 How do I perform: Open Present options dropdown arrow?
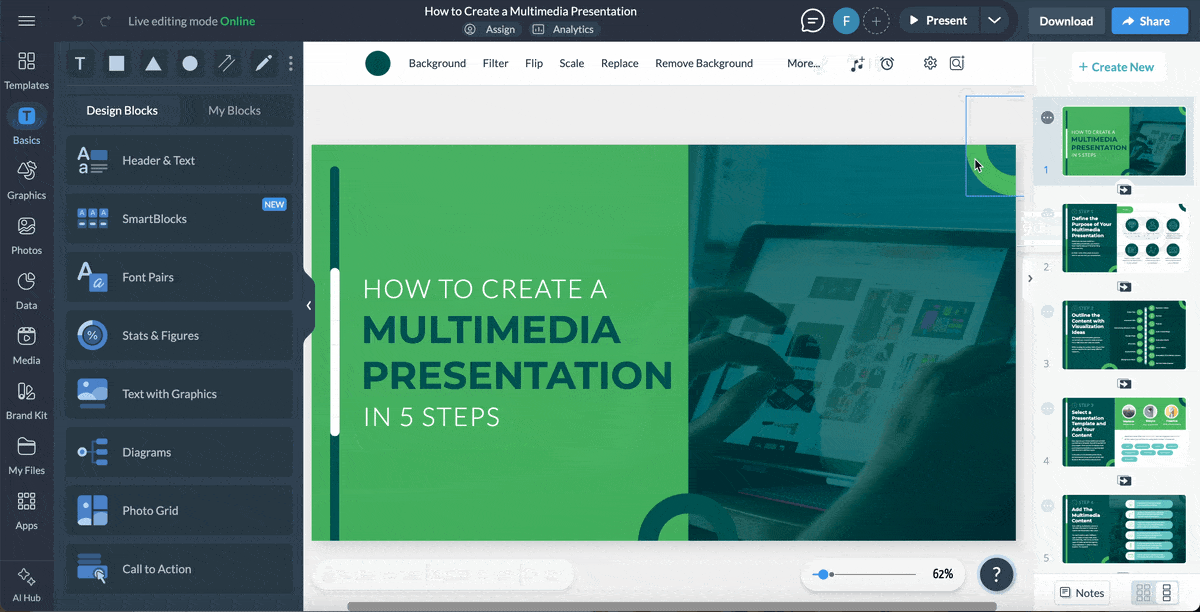(994, 21)
